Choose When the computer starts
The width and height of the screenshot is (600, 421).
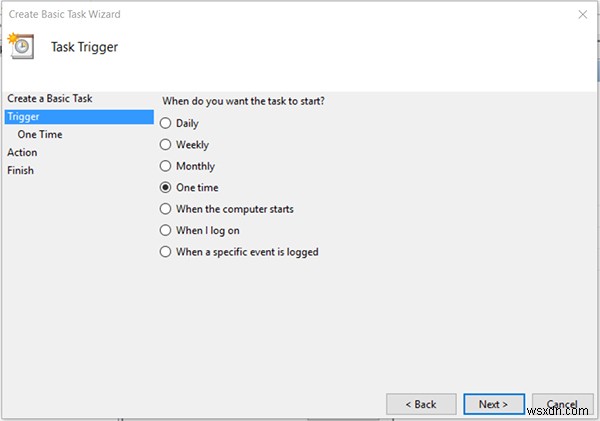(x=166, y=209)
